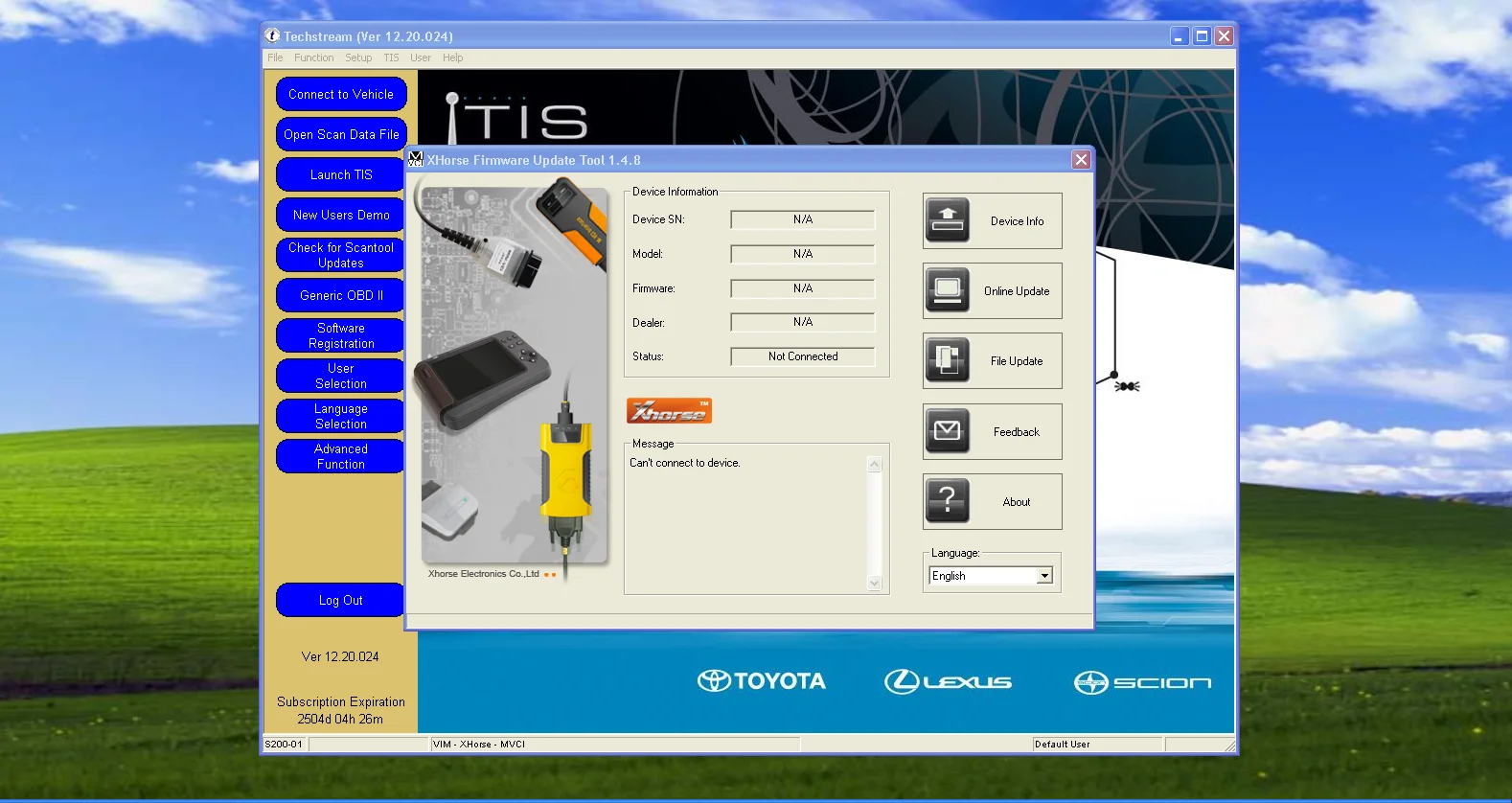Click the Xhorse orange logo
The height and width of the screenshot is (803, 1512).
(669, 411)
